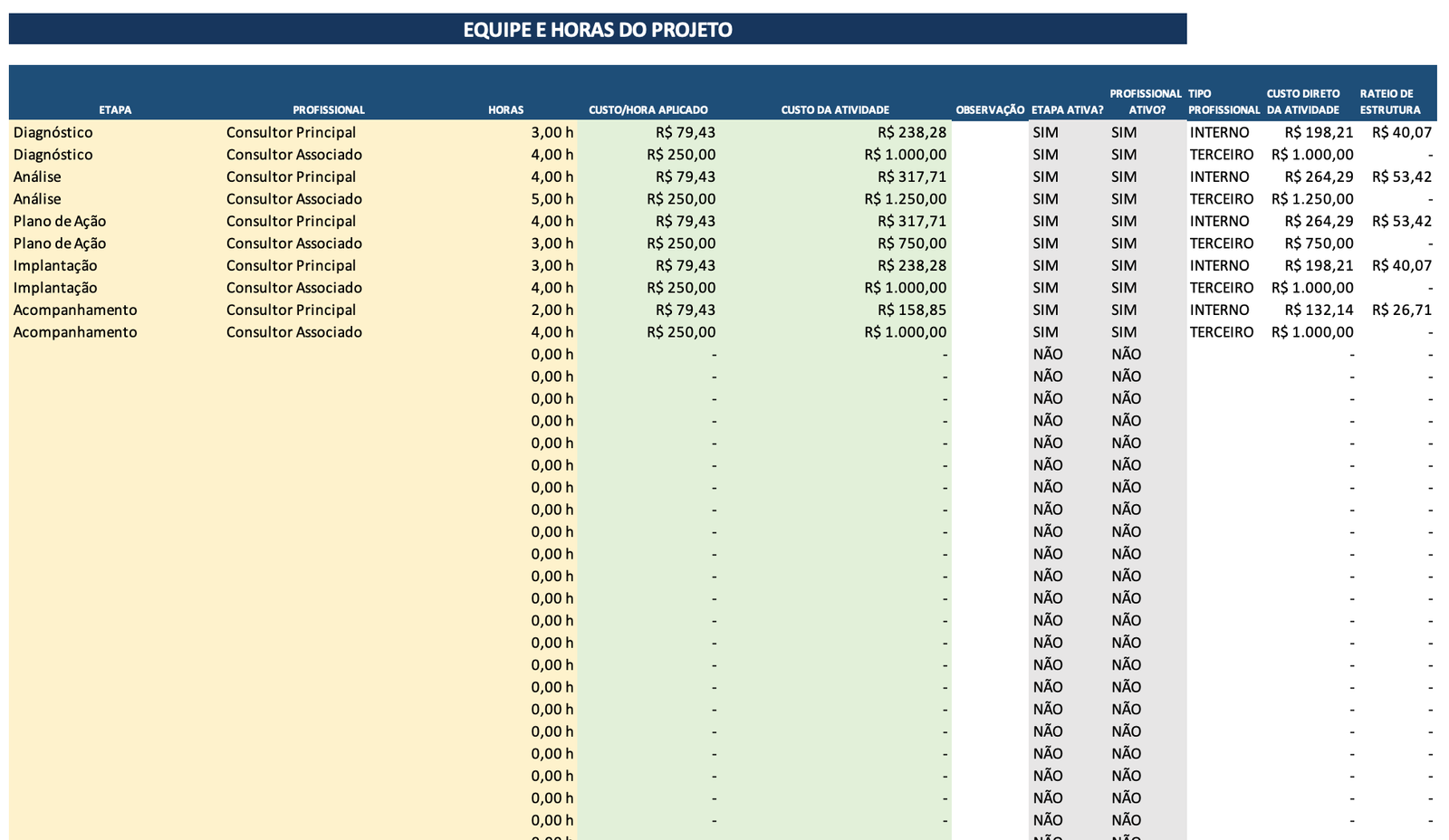Screen dimensions: 1449x840
Task: Select Consultor Associado in Plano de Ação row
Action: 294,243
